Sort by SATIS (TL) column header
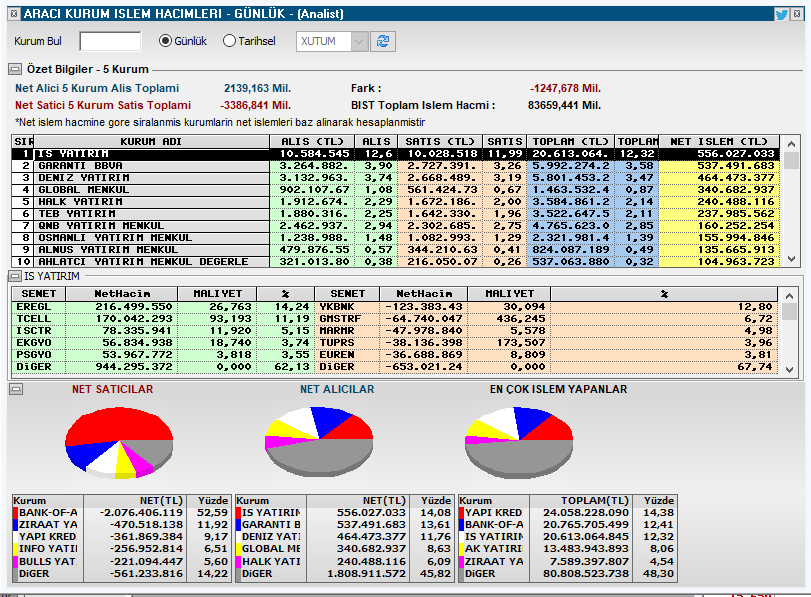The height and width of the screenshot is (597, 811). point(440,142)
